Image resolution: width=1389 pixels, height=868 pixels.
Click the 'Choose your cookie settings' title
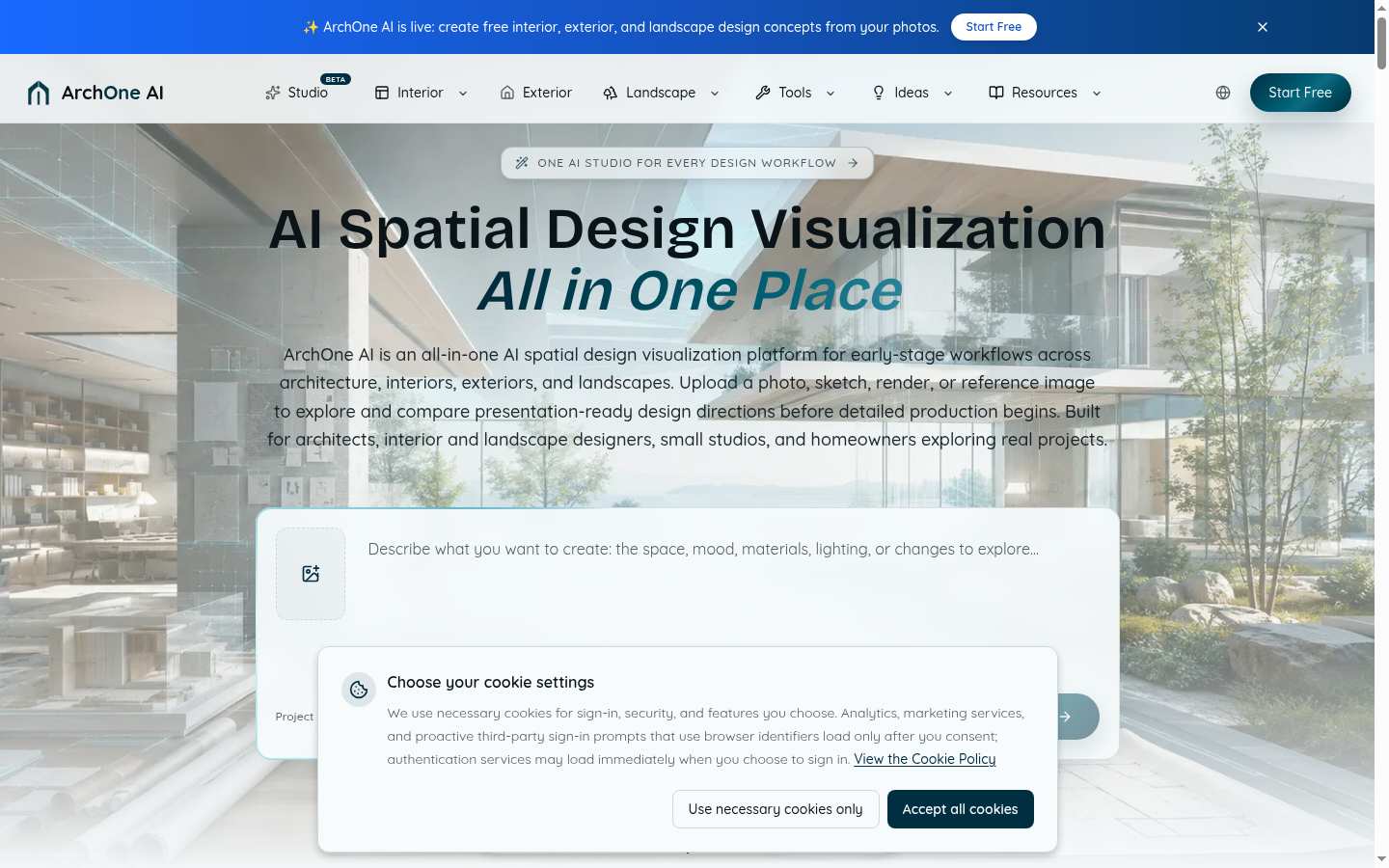tap(491, 682)
